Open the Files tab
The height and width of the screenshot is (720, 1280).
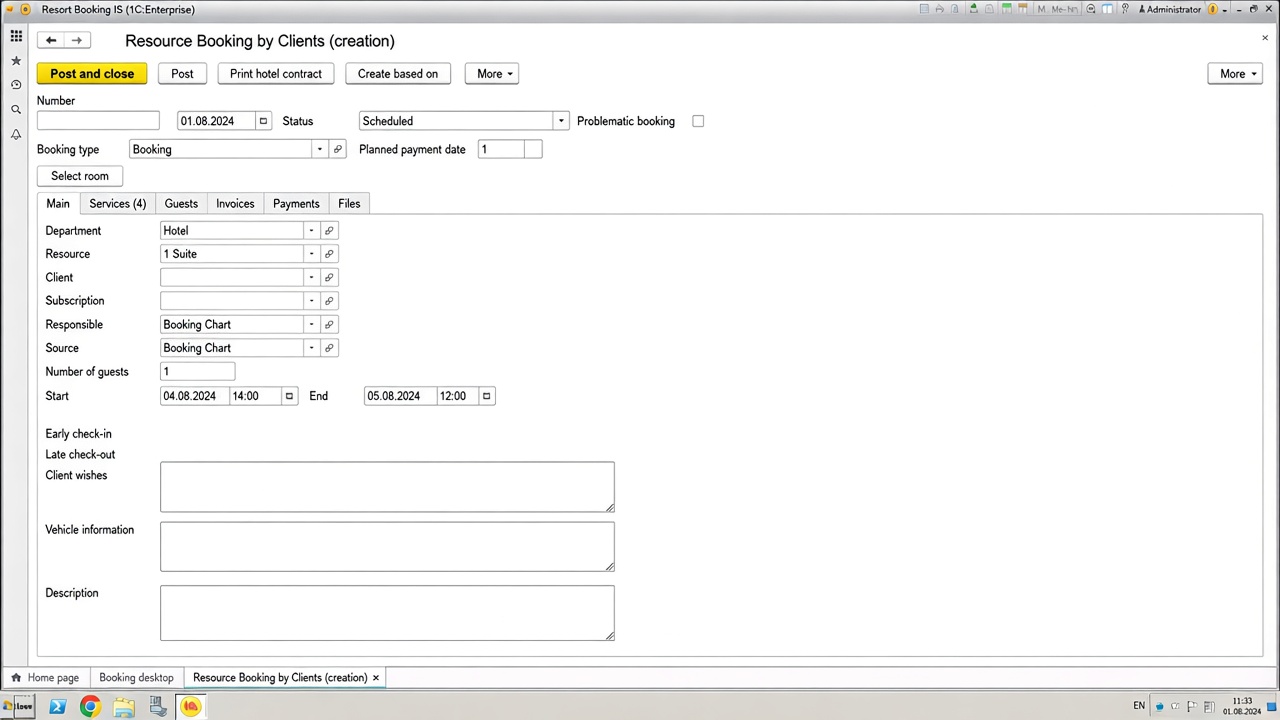(349, 204)
